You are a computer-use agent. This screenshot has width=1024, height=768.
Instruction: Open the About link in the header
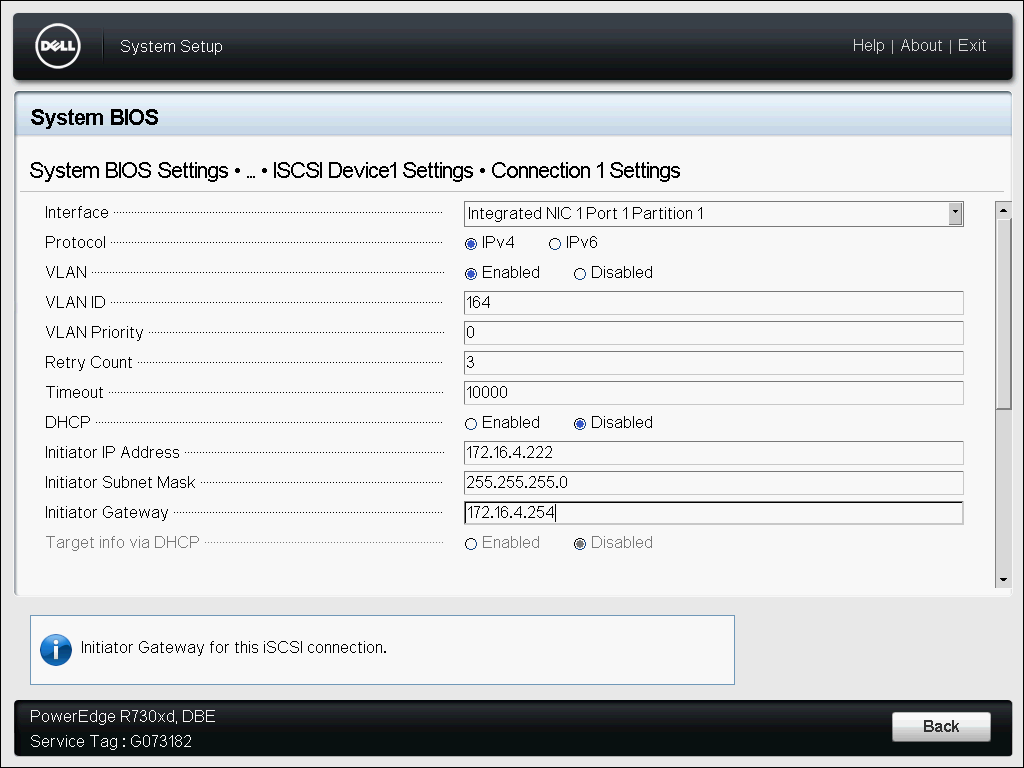(921, 46)
